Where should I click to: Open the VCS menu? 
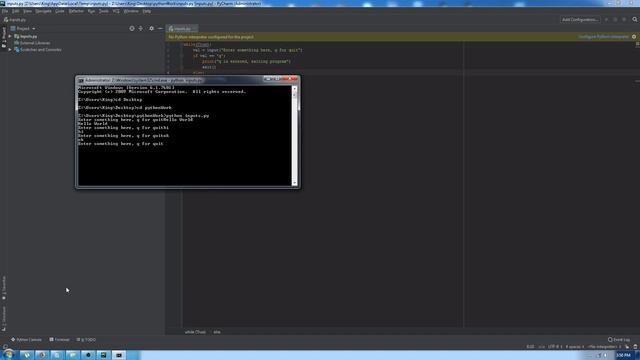(x=116, y=11)
